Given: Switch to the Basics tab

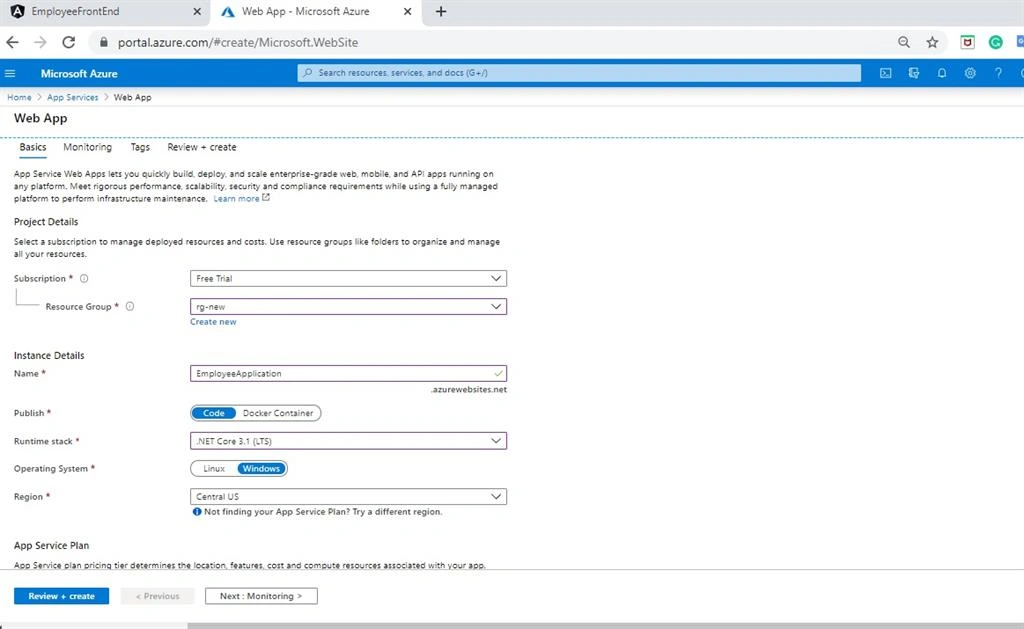Looking at the screenshot, I should pos(33,147).
